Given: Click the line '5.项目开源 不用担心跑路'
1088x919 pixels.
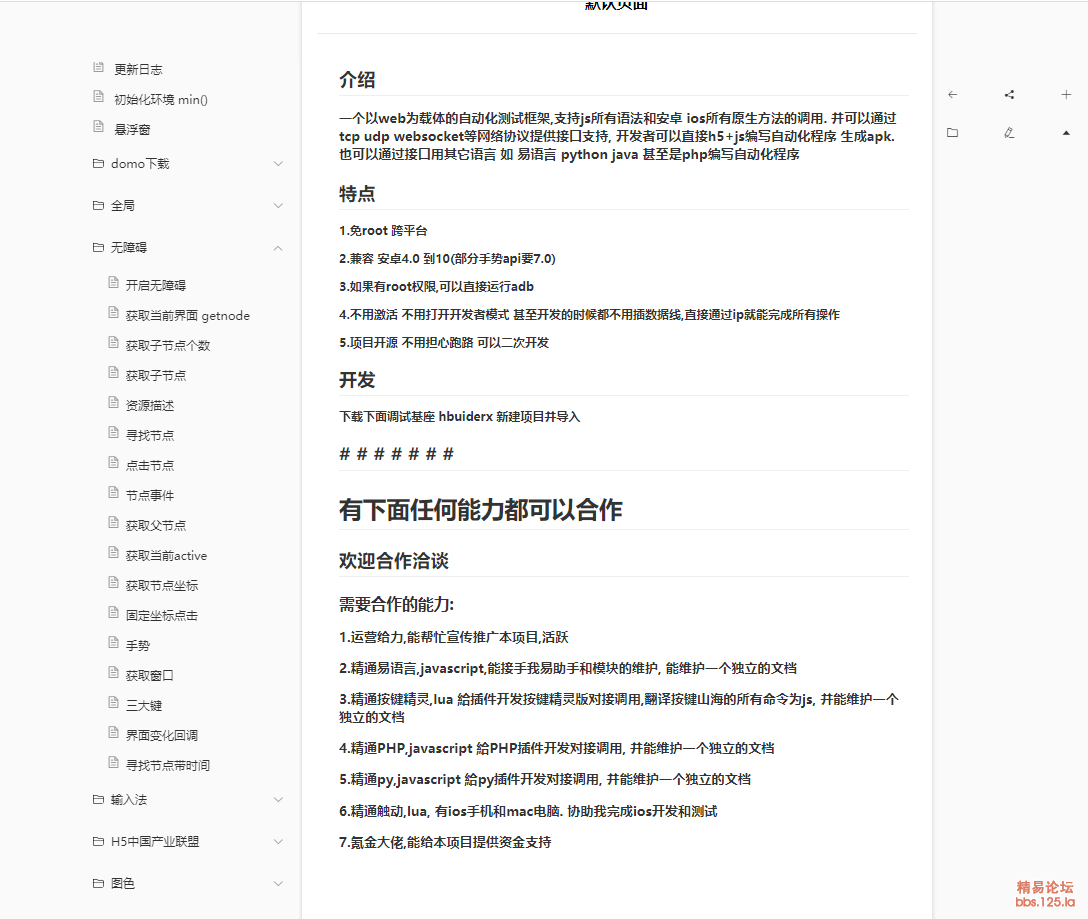Looking at the screenshot, I should click(x=444, y=342).
